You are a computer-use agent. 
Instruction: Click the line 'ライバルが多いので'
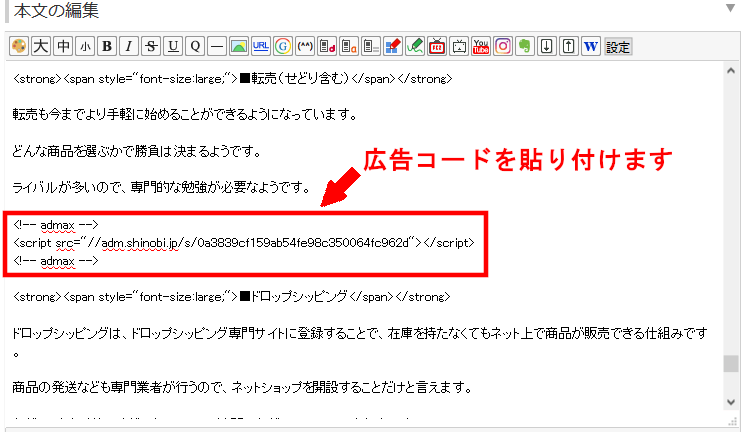(x=161, y=188)
